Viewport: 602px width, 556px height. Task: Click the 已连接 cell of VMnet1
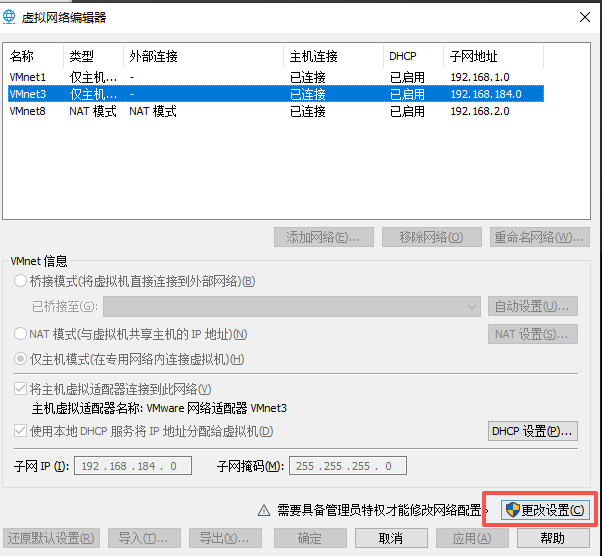click(x=308, y=77)
